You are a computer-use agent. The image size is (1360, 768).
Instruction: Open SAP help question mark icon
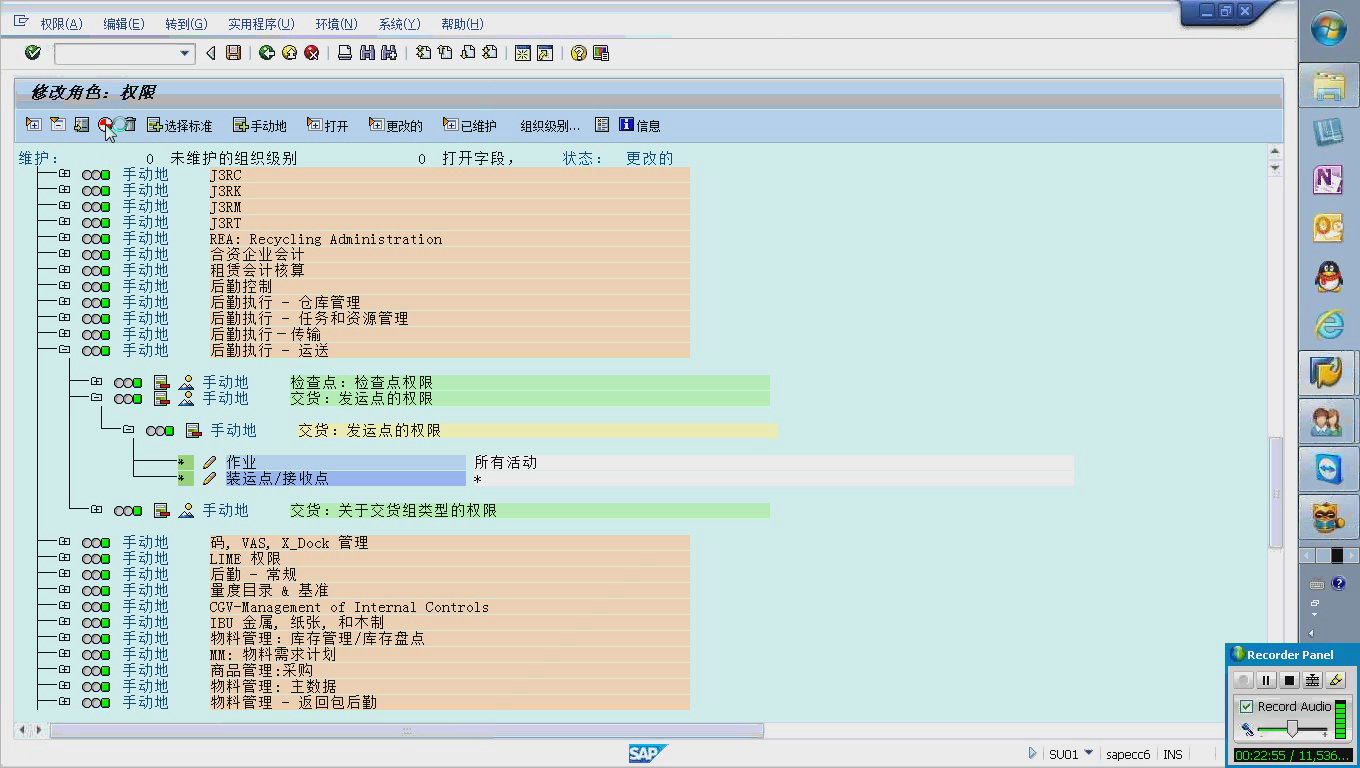[578, 53]
